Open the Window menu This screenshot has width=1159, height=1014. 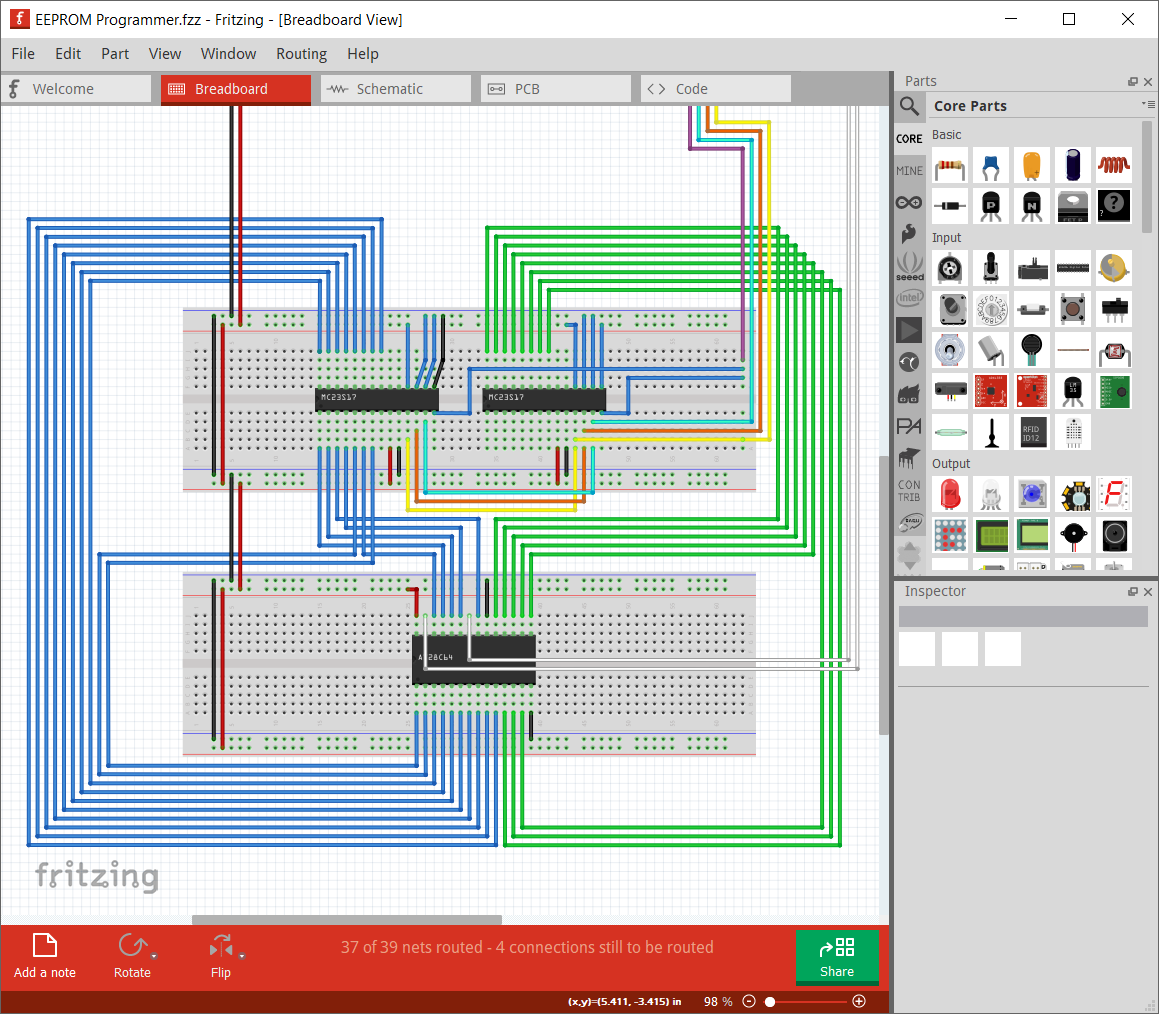coord(228,54)
